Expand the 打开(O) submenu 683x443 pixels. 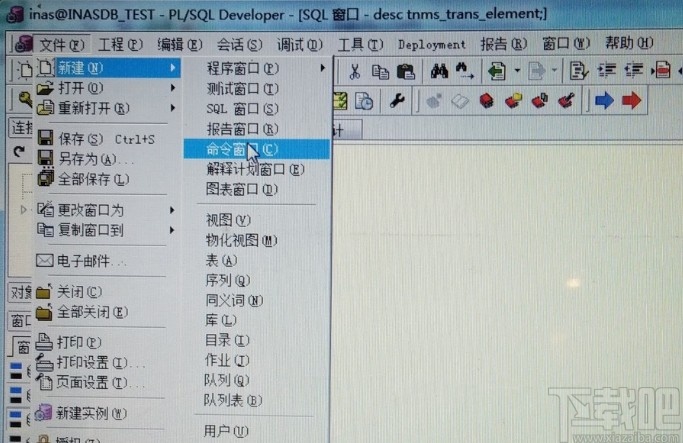pyautogui.click(x=109, y=88)
